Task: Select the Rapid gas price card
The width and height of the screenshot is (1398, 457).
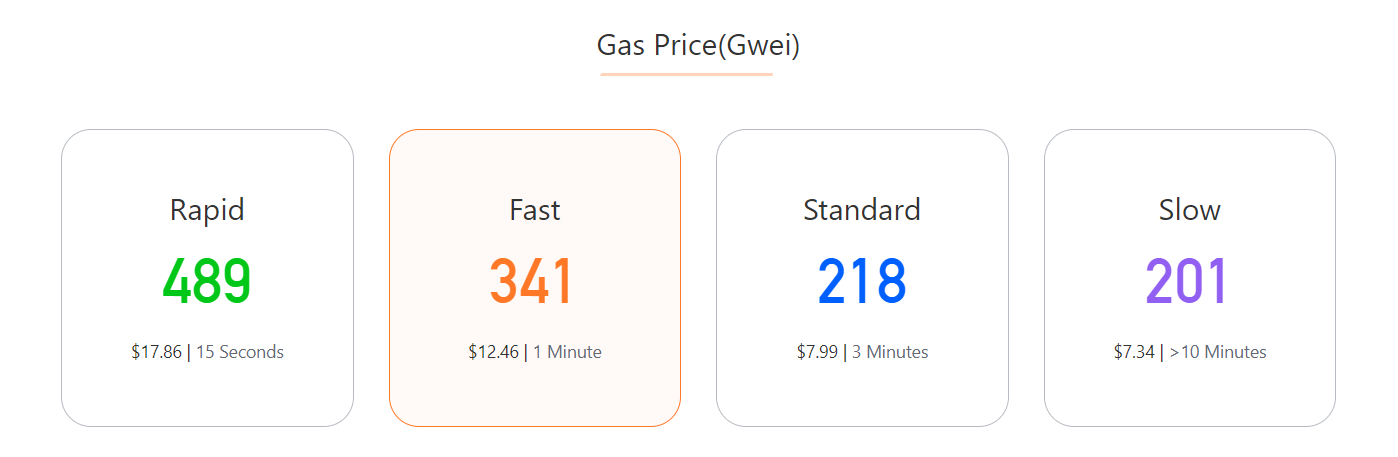Action: (207, 278)
